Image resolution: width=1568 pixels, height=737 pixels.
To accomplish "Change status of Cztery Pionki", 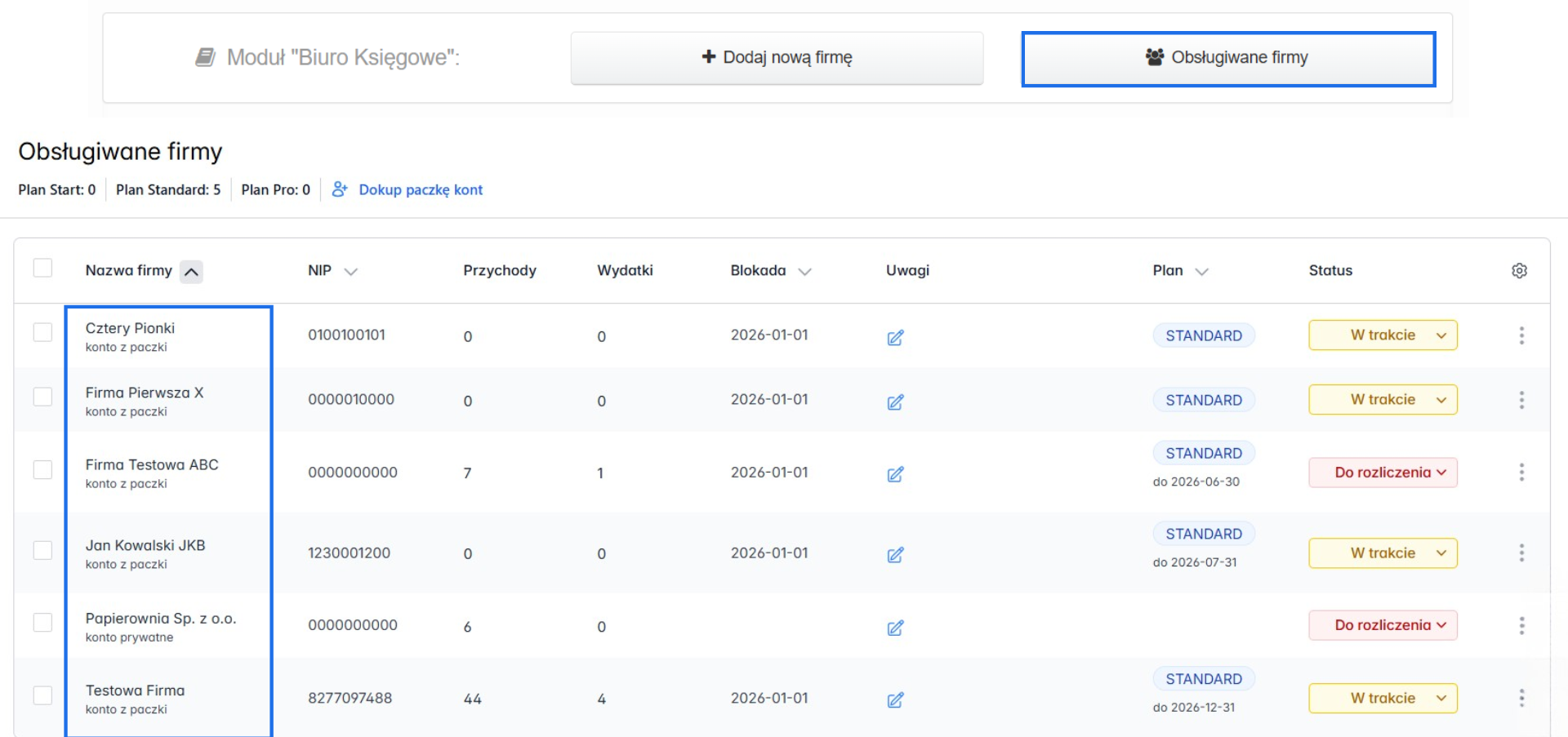I will 1383,335.
